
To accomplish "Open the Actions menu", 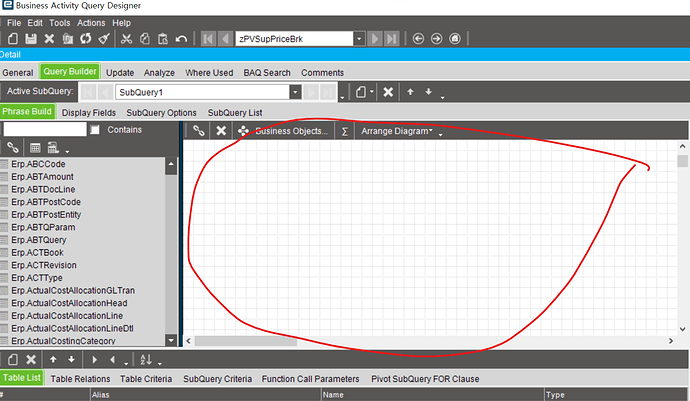I will pyautogui.click(x=91, y=23).
